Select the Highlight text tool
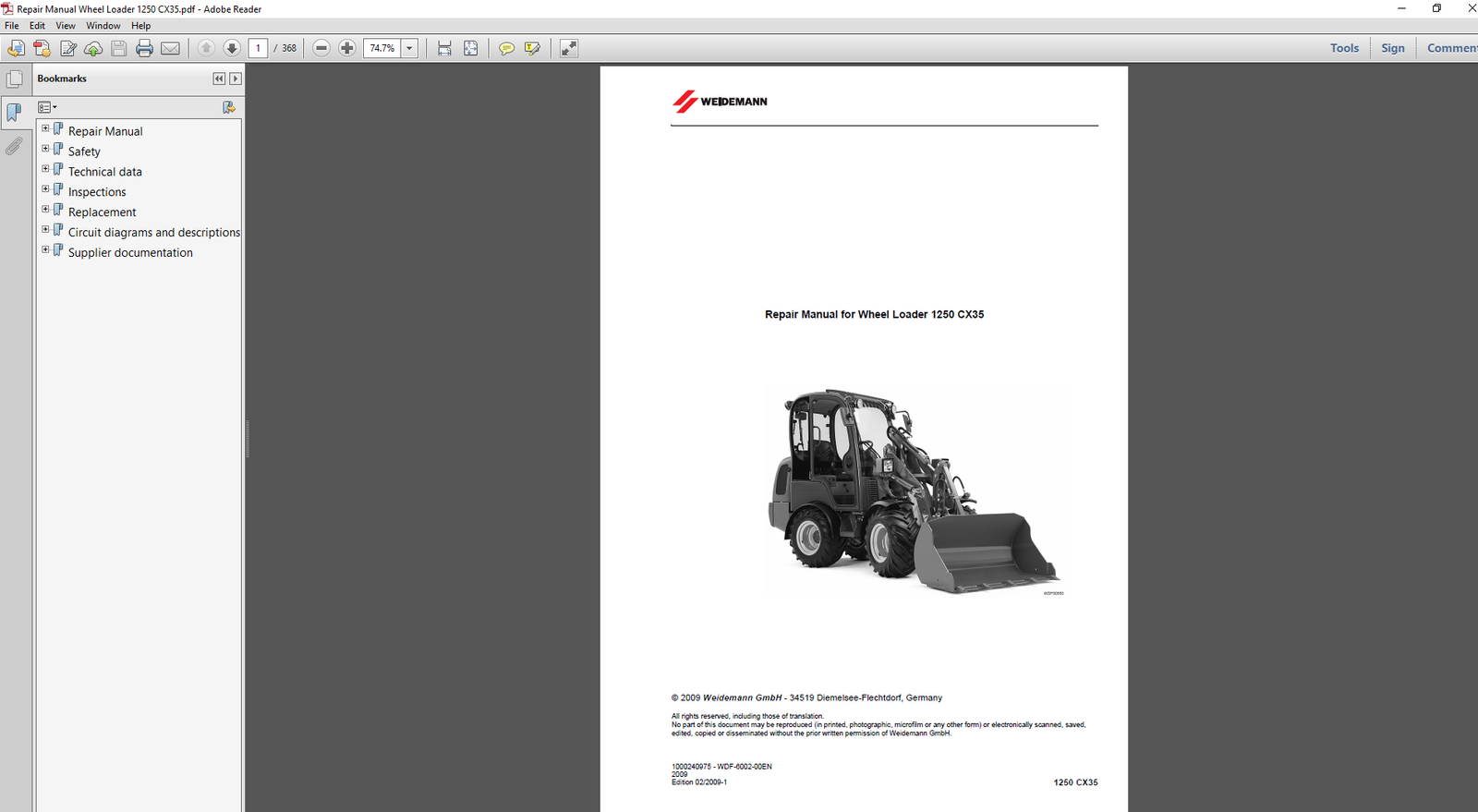The width and height of the screenshot is (1478, 812). [x=532, y=48]
